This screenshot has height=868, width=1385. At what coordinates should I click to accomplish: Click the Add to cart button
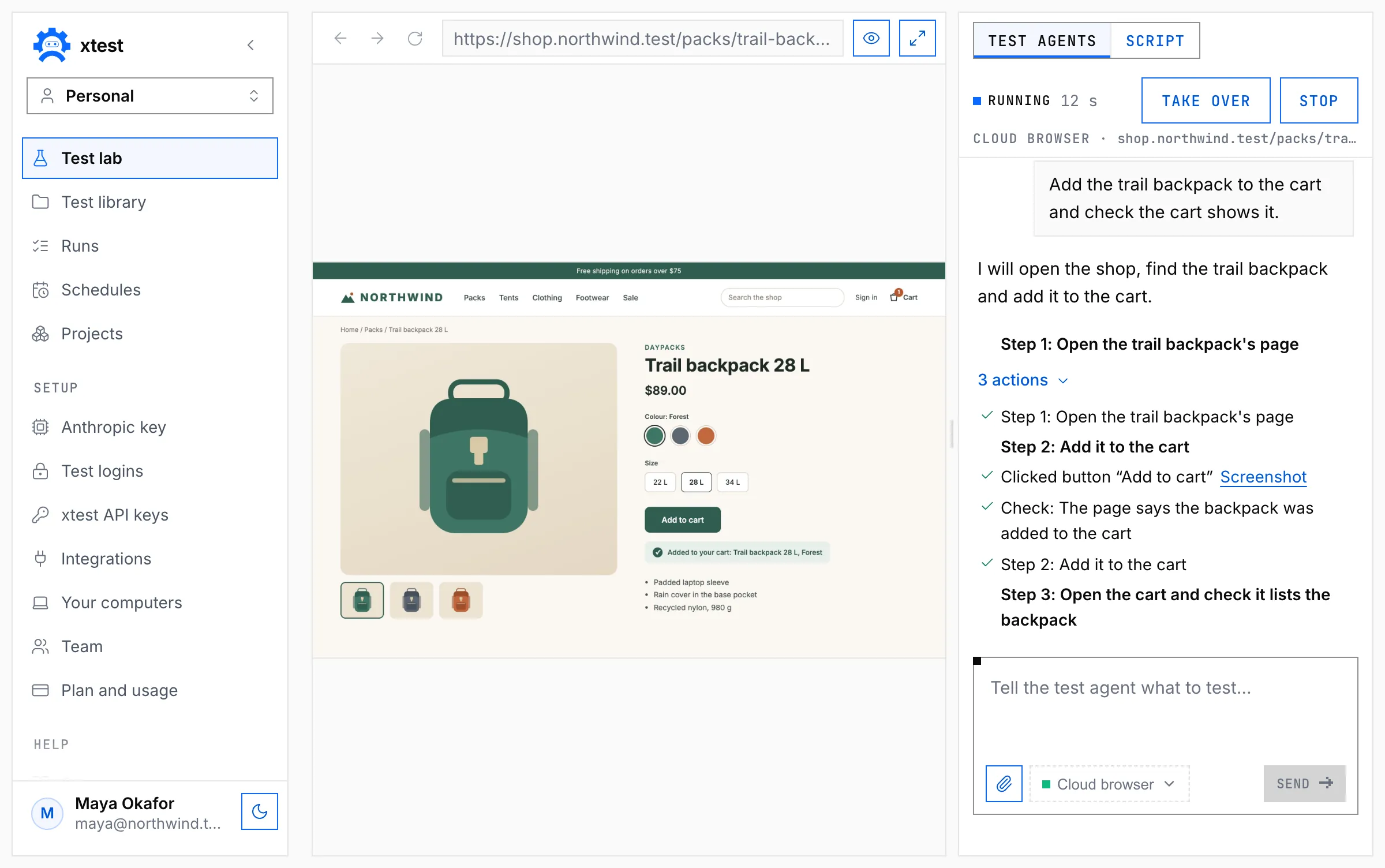tap(683, 519)
